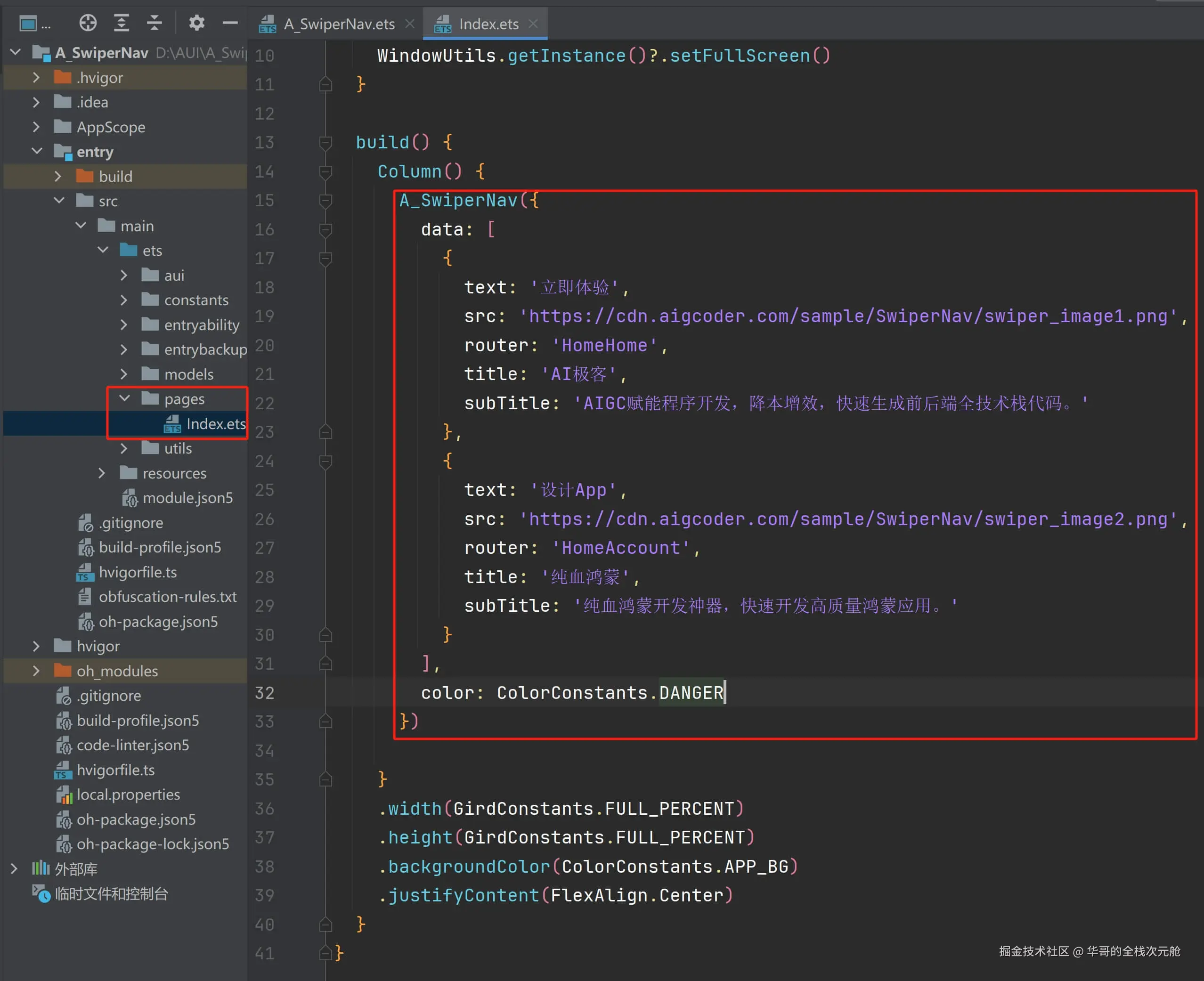Click the hvigorfile.ts file icon under entry
The width and height of the screenshot is (1204, 981).
(x=85, y=572)
